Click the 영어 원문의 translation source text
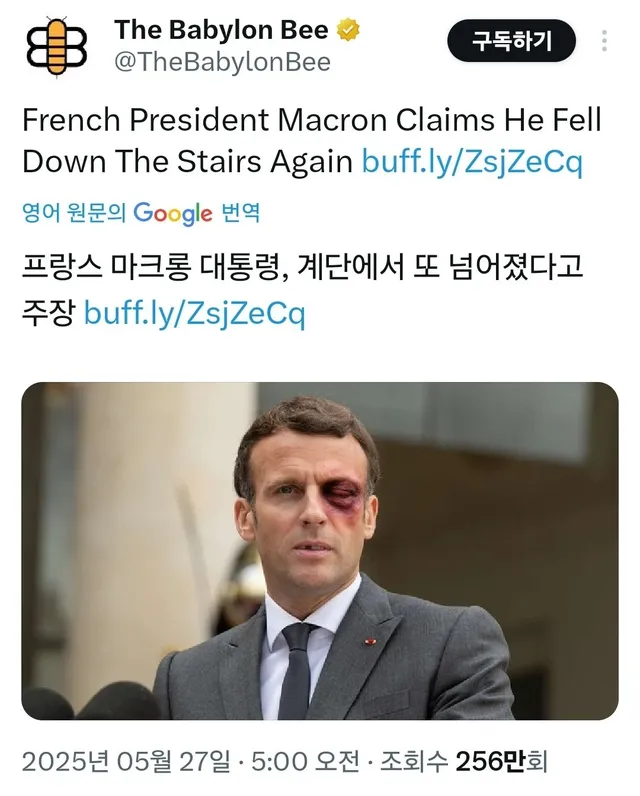Image resolution: width=640 pixels, height=796 pixels. [x=74, y=213]
